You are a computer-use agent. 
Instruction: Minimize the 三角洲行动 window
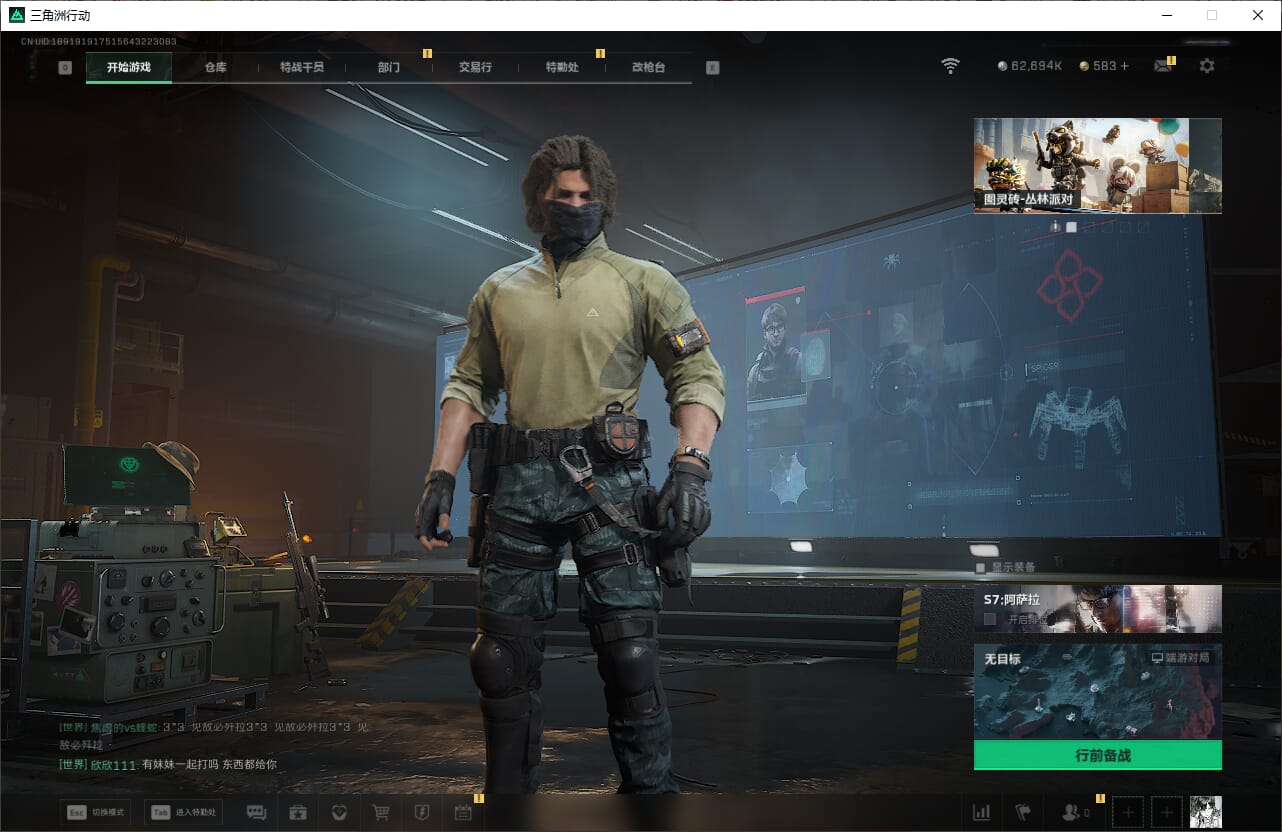tap(1166, 15)
